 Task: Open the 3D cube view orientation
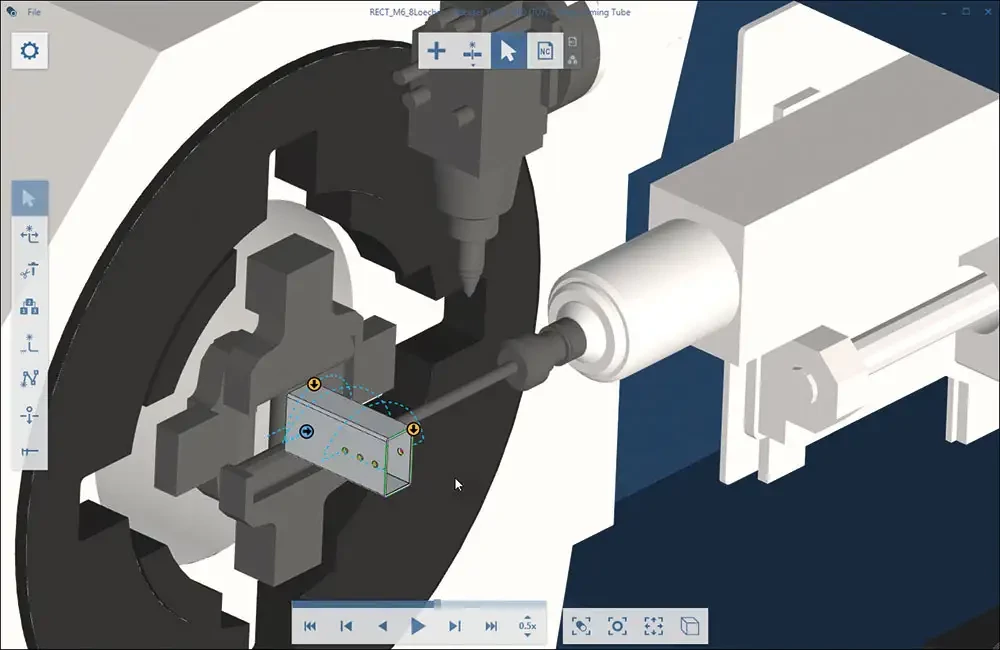(x=689, y=626)
